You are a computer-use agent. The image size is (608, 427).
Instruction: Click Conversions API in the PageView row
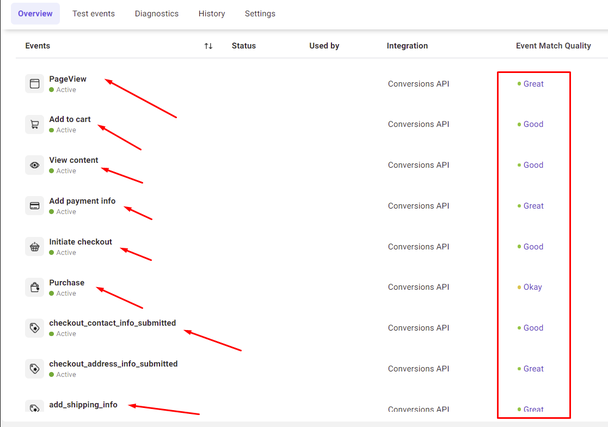tap(418, 84)
